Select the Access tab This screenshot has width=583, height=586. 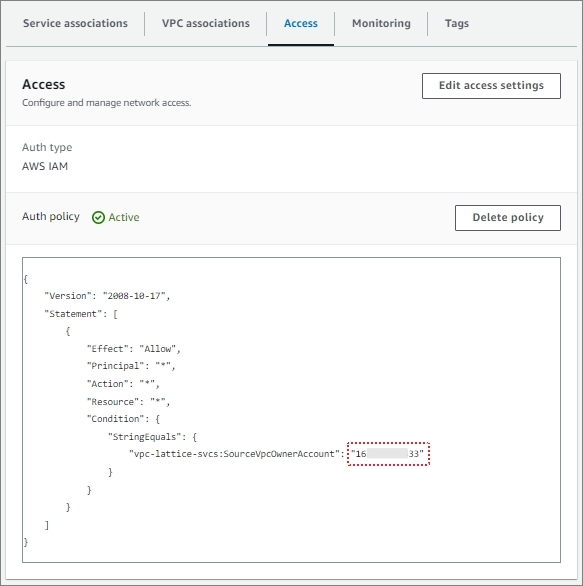click(300, 23)
